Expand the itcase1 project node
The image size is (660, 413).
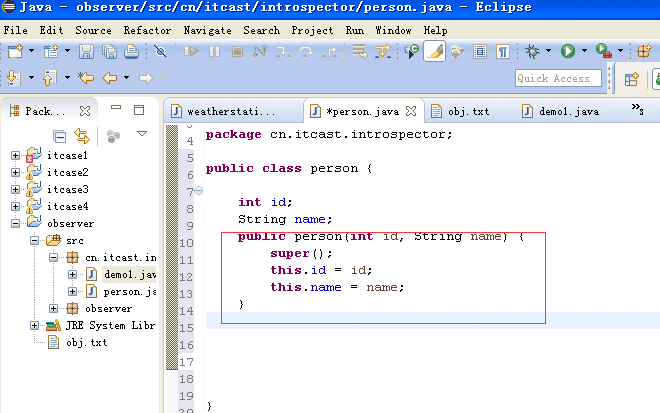click(15, 156)
